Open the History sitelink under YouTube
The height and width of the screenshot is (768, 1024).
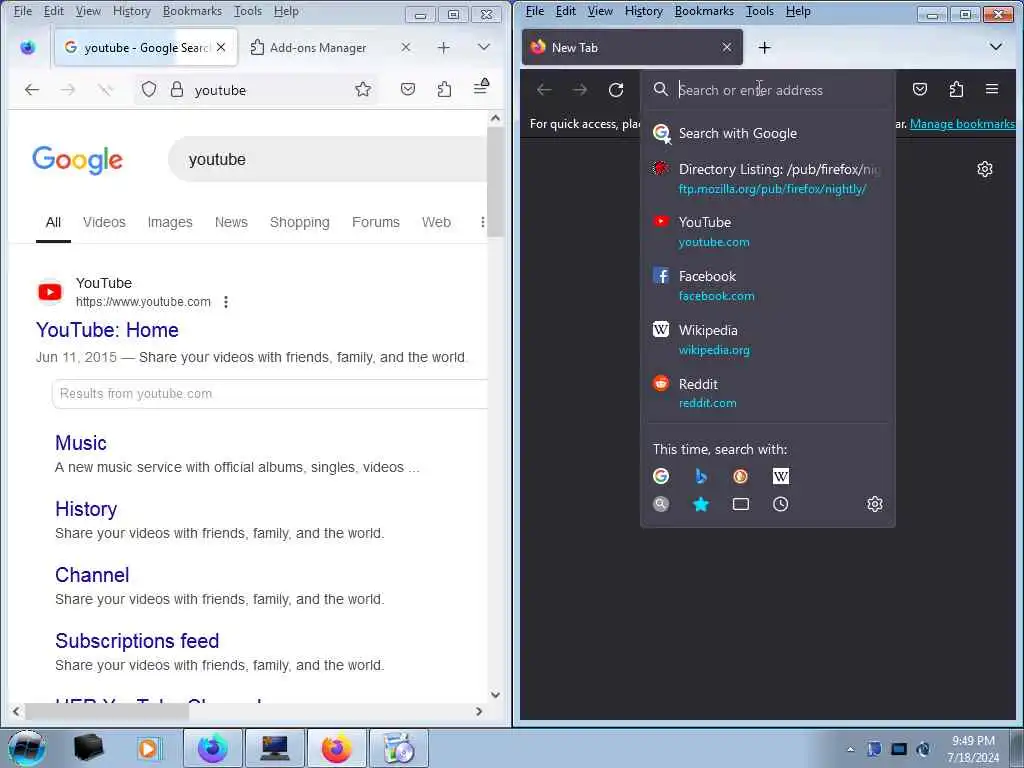(x=86, y=509)
